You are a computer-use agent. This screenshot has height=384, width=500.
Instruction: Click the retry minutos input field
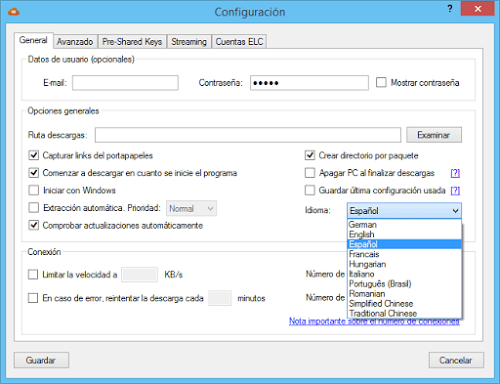(x=220, y=298)
